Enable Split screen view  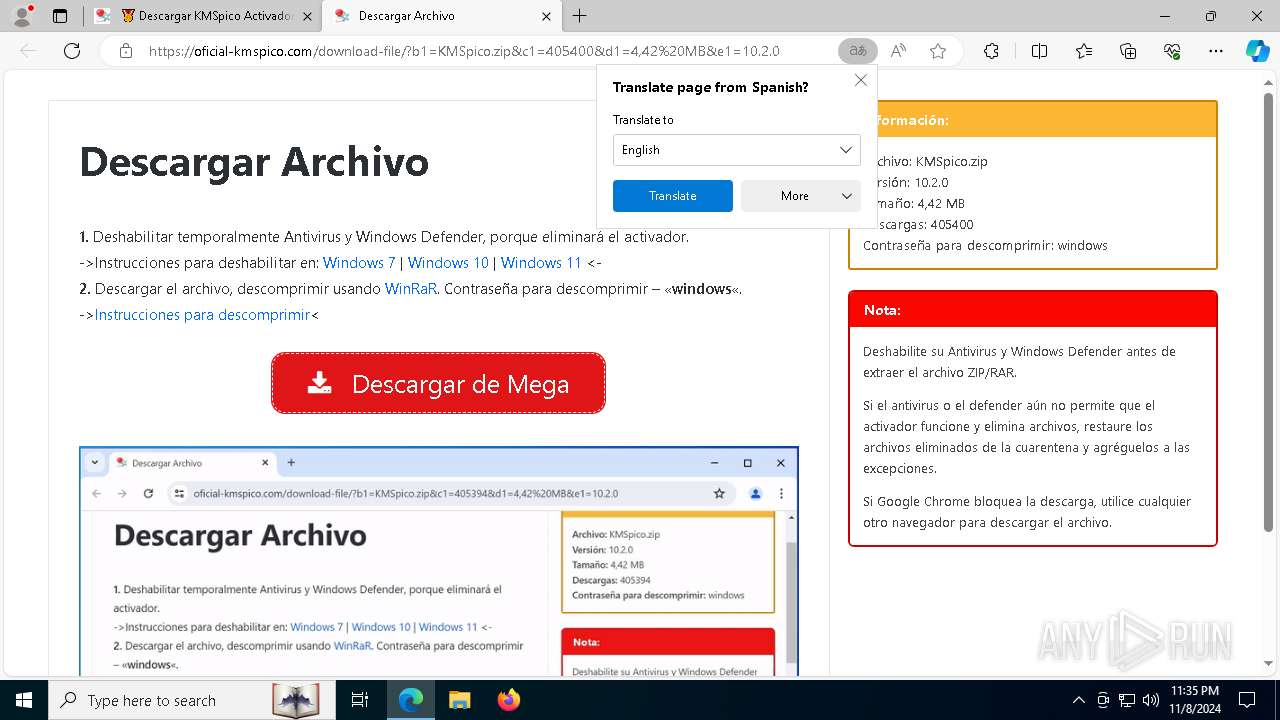pos(1039,51)
